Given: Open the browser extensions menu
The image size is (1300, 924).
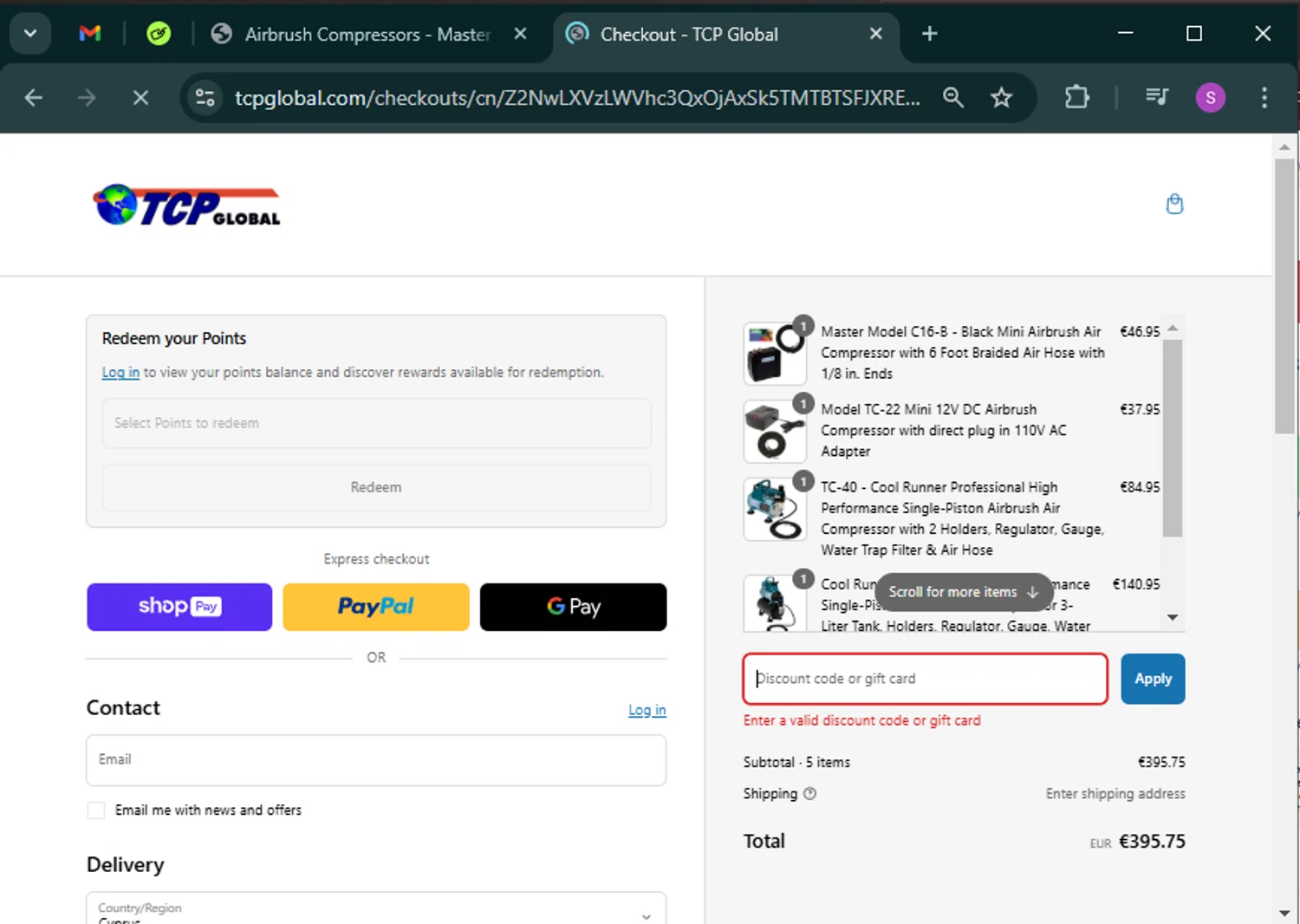Looking at the screenshot, I should 1076,97.
